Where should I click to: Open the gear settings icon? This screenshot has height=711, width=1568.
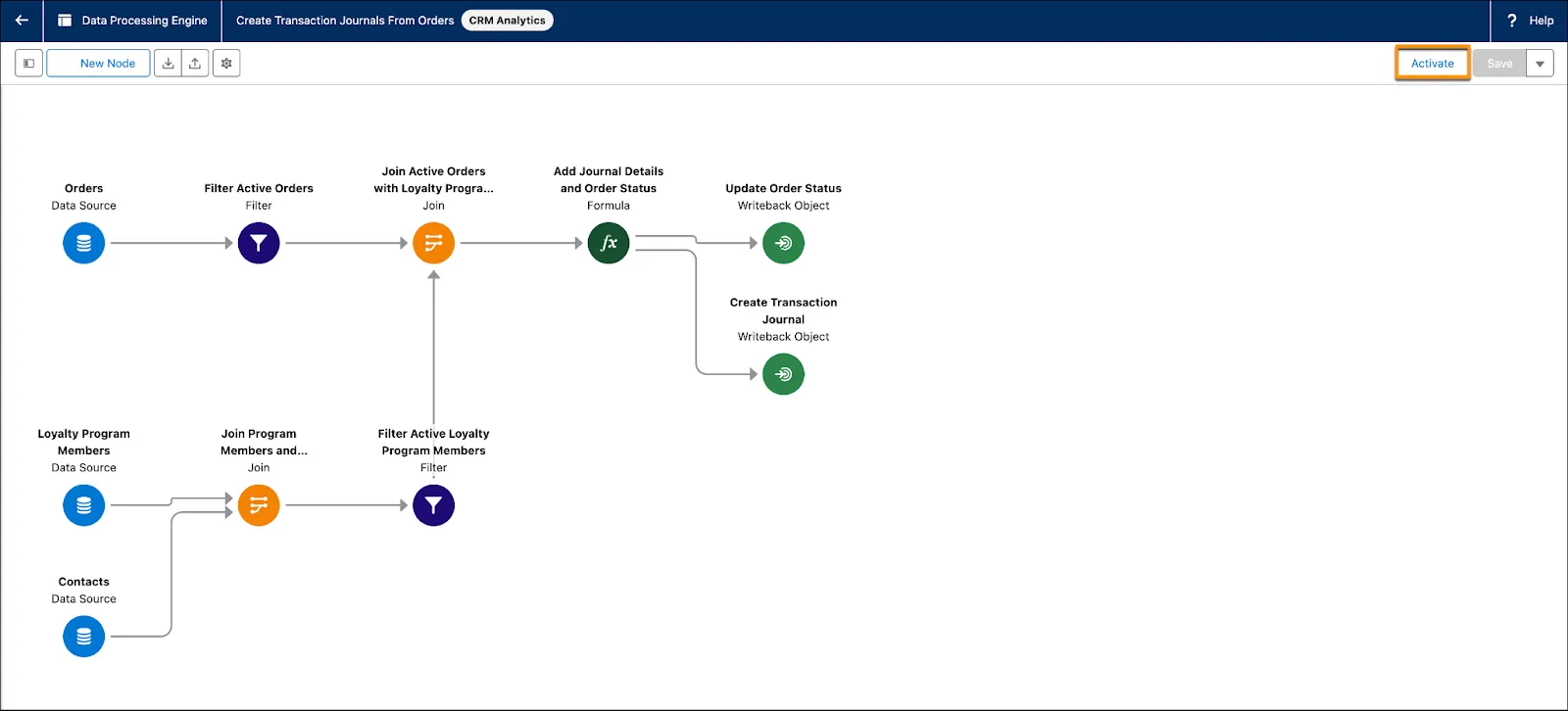226,64
